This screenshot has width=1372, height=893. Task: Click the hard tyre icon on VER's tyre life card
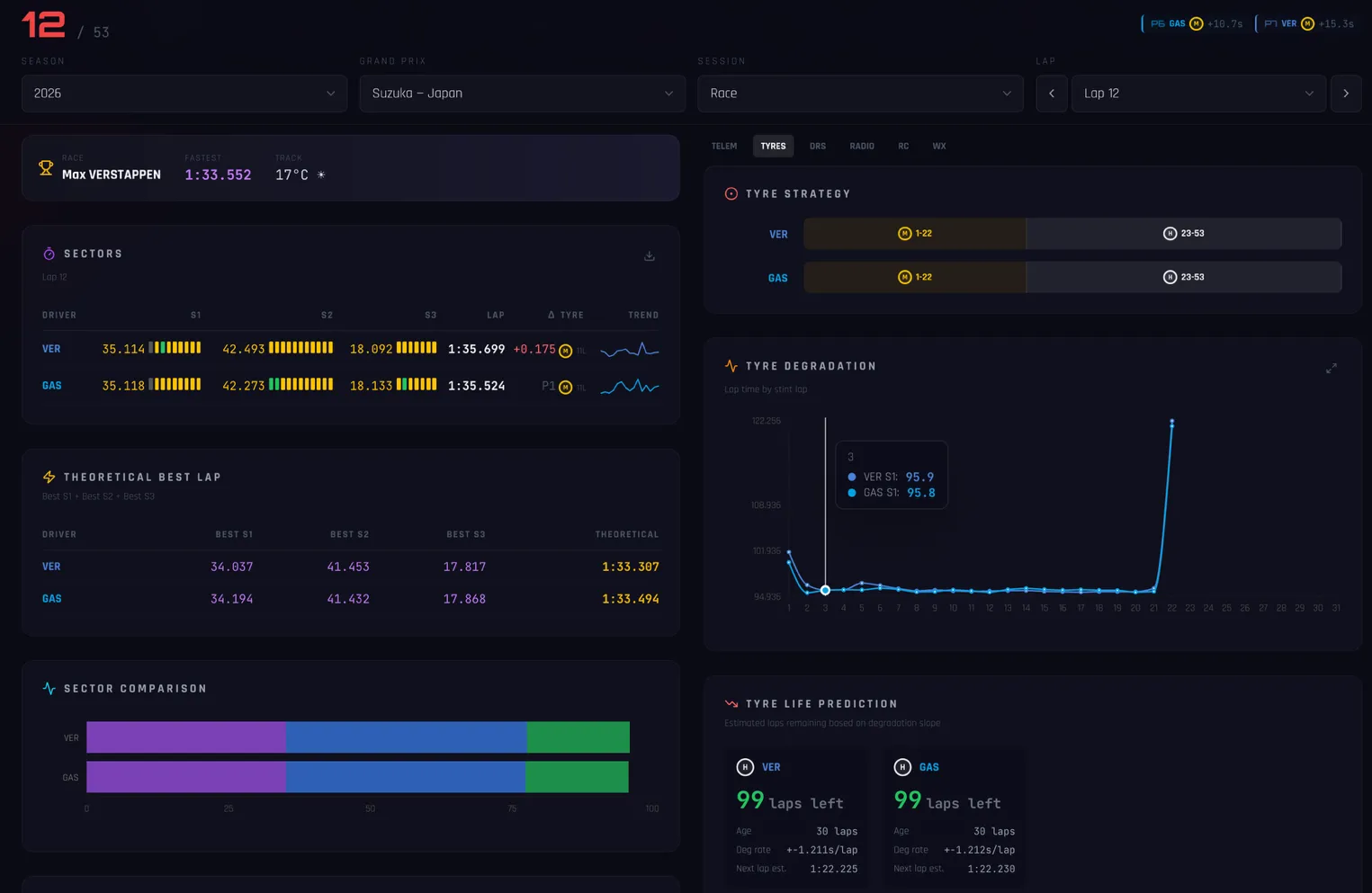[745, 767]
